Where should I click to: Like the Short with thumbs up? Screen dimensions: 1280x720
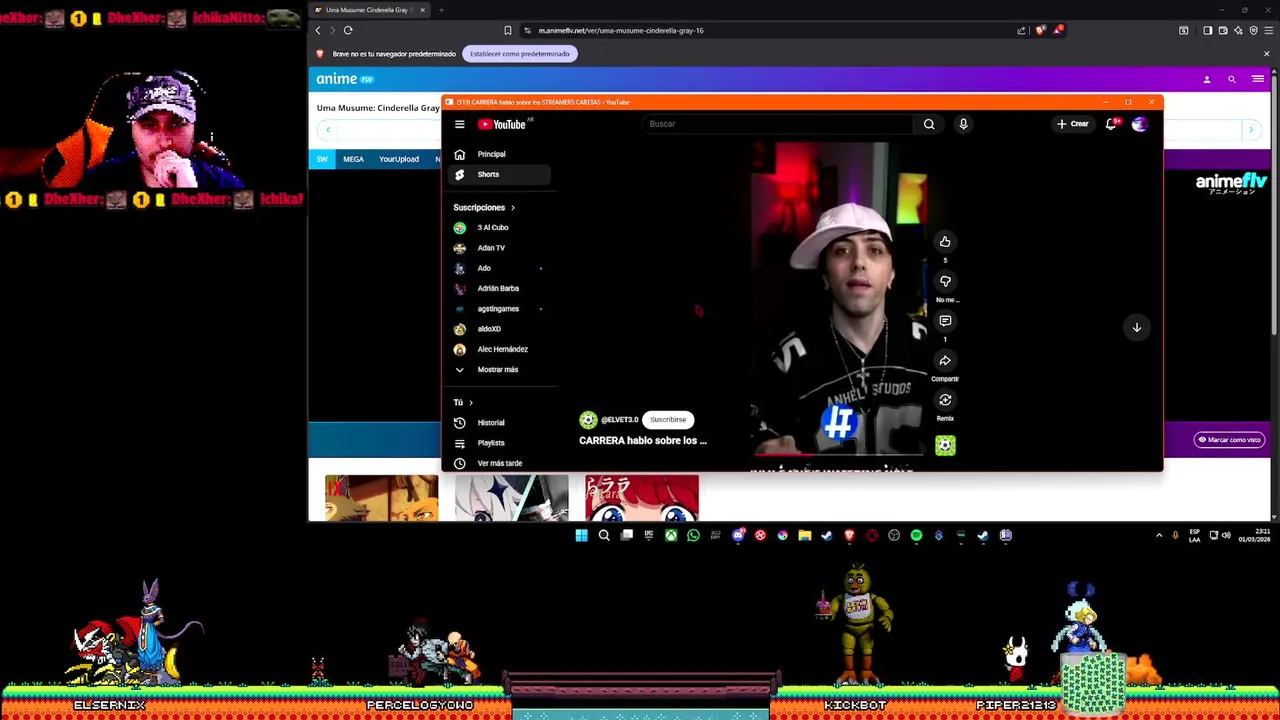click(945, 241)
